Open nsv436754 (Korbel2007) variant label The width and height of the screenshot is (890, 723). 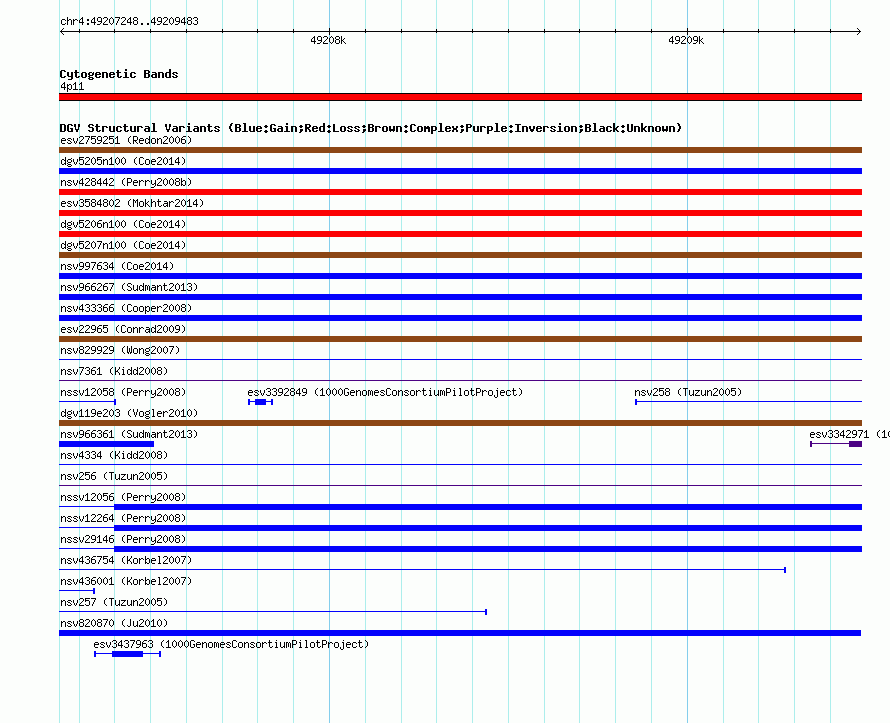(x=126, y=560)
